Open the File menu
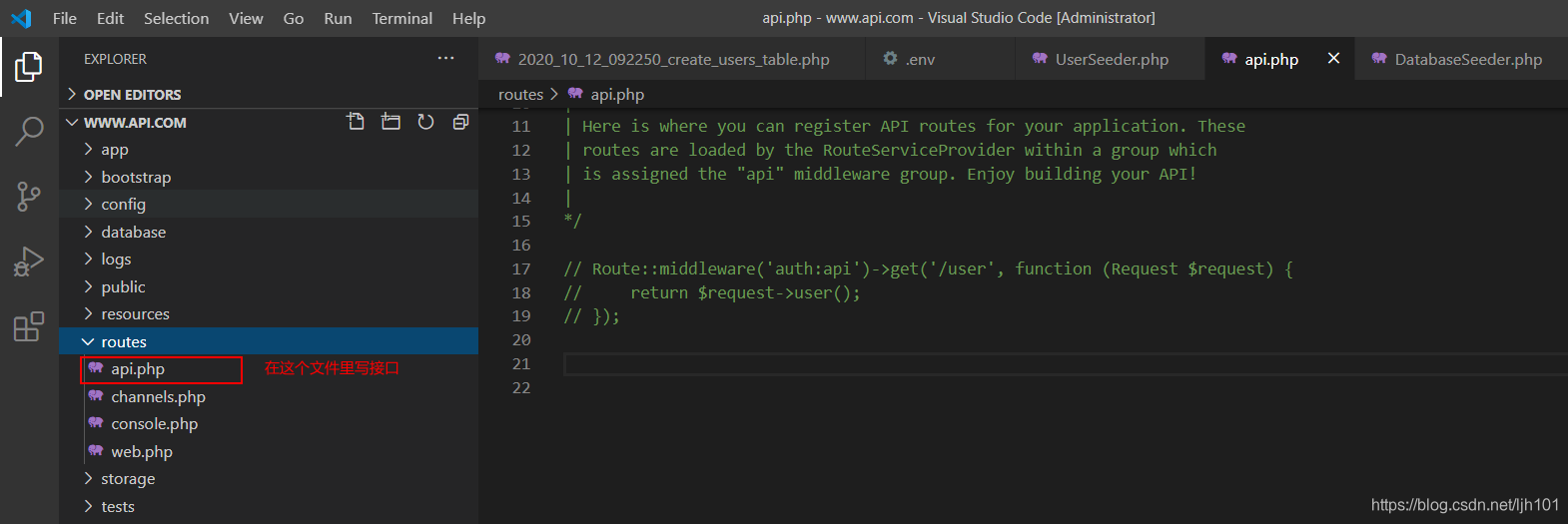 (x=65, y=18)
